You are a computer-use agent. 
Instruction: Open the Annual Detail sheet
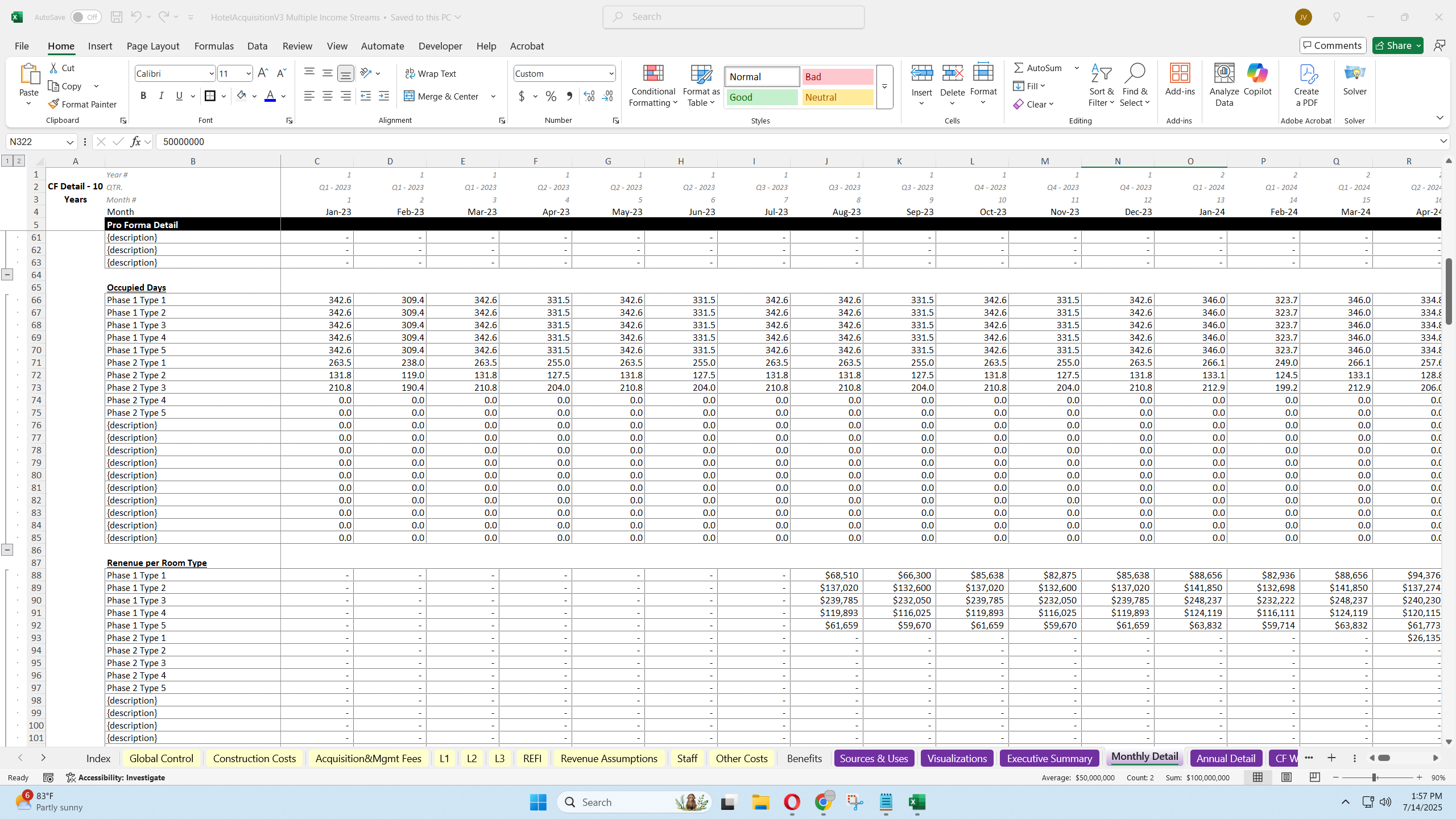pos(1225,758)
